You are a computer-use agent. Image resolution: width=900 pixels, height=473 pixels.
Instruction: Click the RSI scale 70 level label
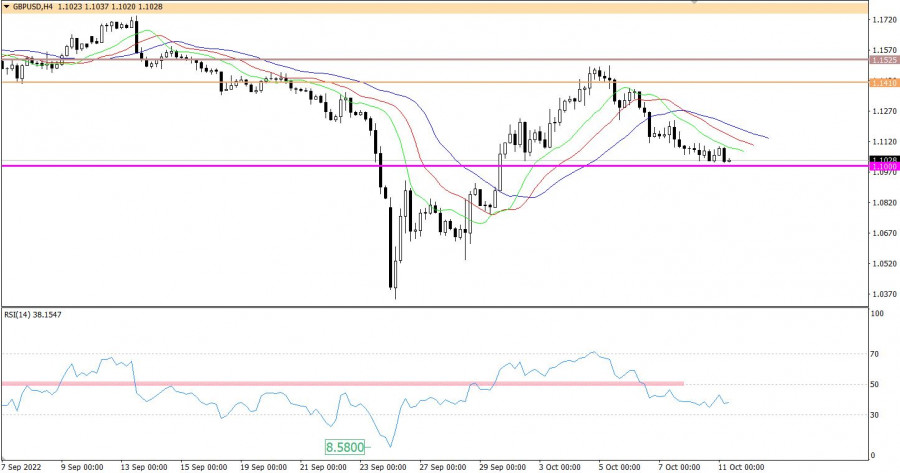pyautogui.click(x=877, y=354)
